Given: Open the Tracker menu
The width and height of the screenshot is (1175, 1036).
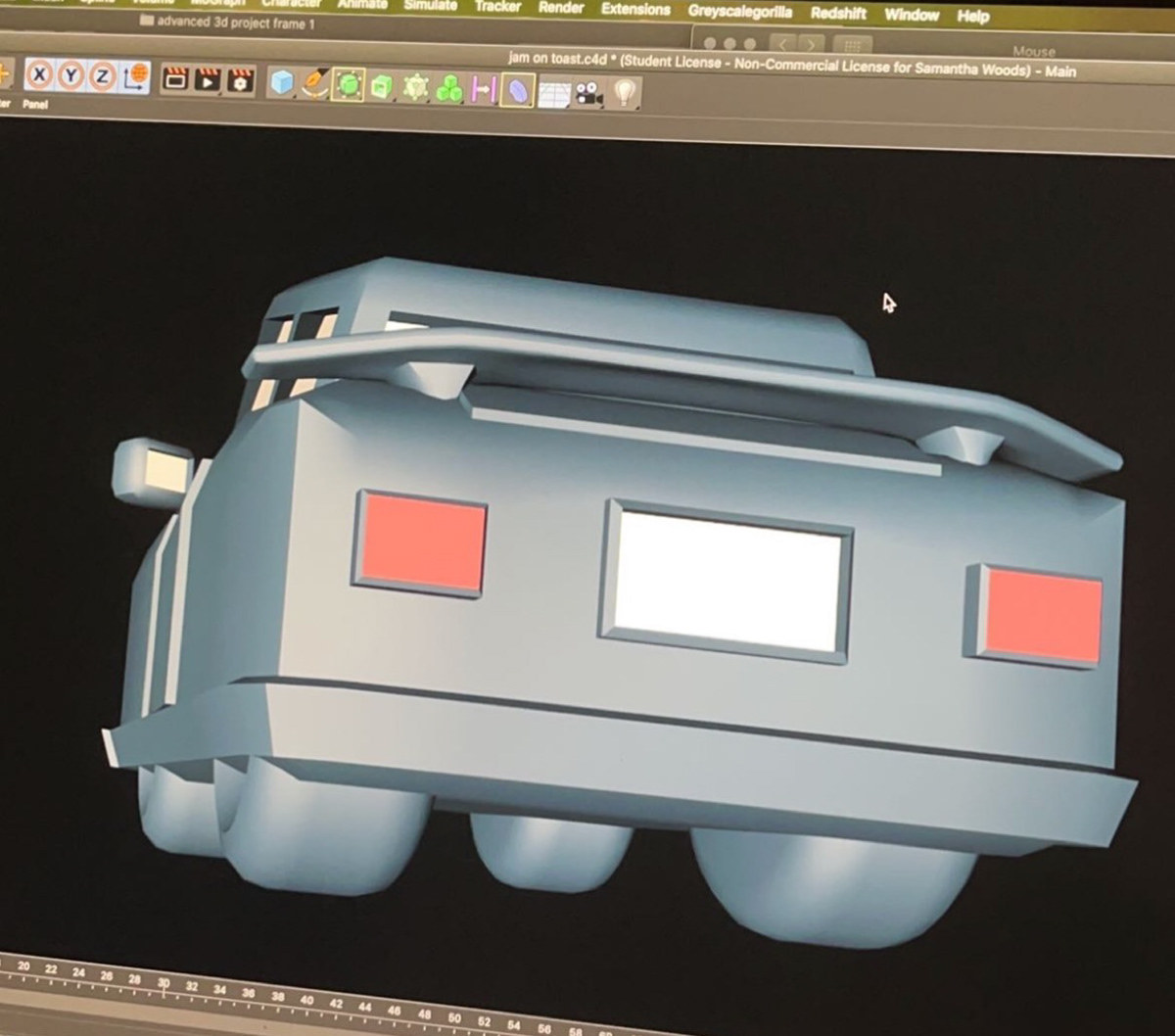Looking at the screenshot, I should [x=497, y=6].
